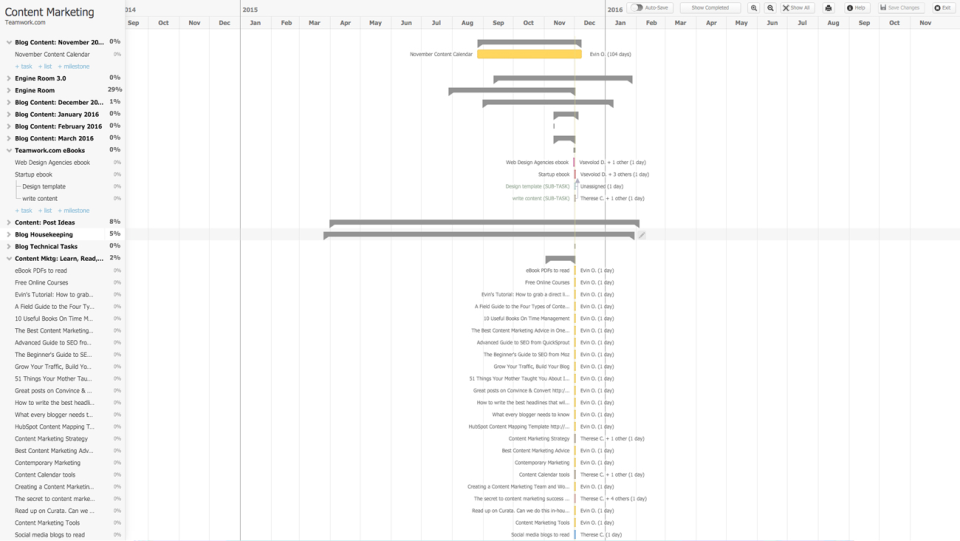Click the Show All button
The image size is (960, 541).
pos(797,8)
